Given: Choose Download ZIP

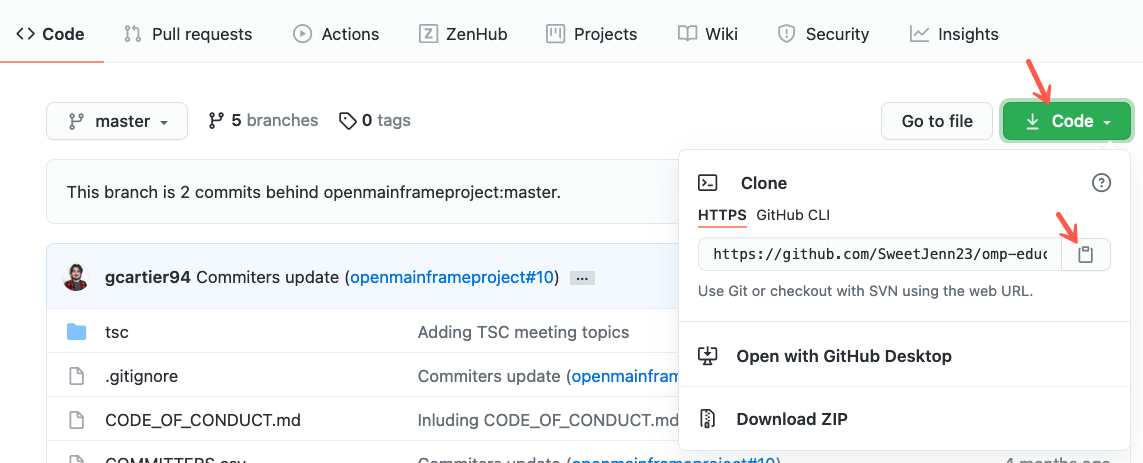Looking at the screenshot, I should pyautogui.click(x=904, y=419).
